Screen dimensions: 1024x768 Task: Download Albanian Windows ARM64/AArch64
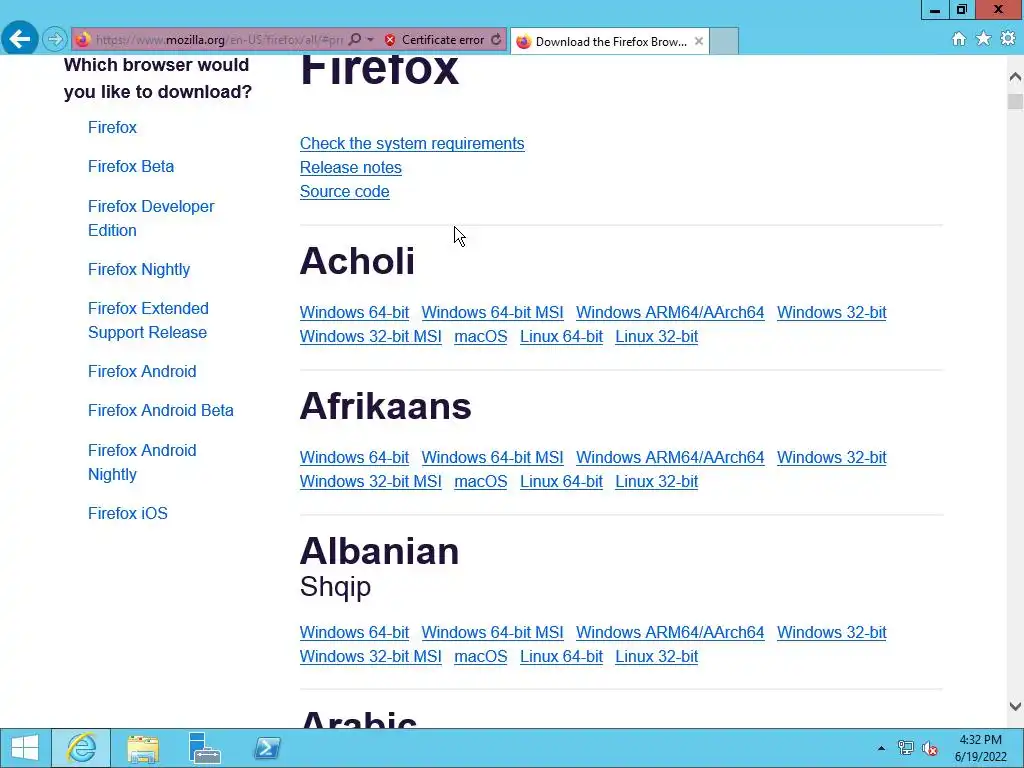[670, 633]
